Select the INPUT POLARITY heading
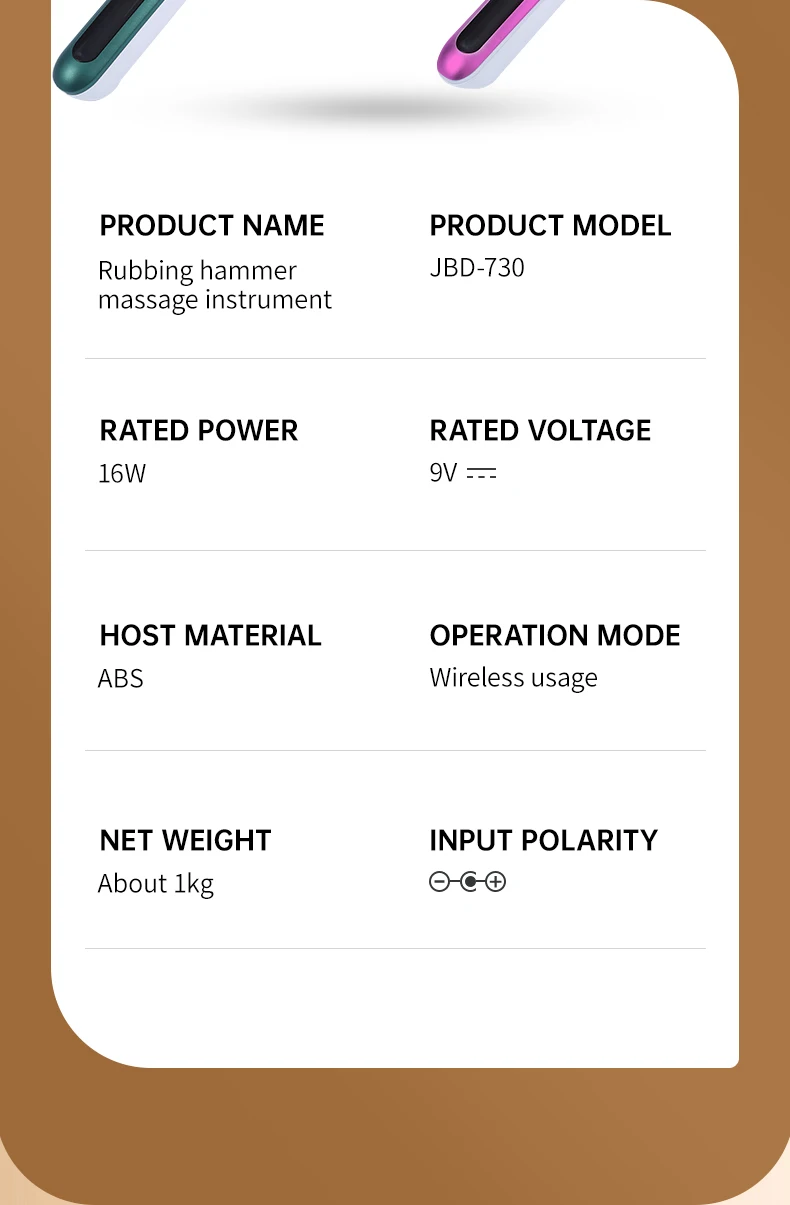This screenshot has width=790, height=1205. [543, 841]
